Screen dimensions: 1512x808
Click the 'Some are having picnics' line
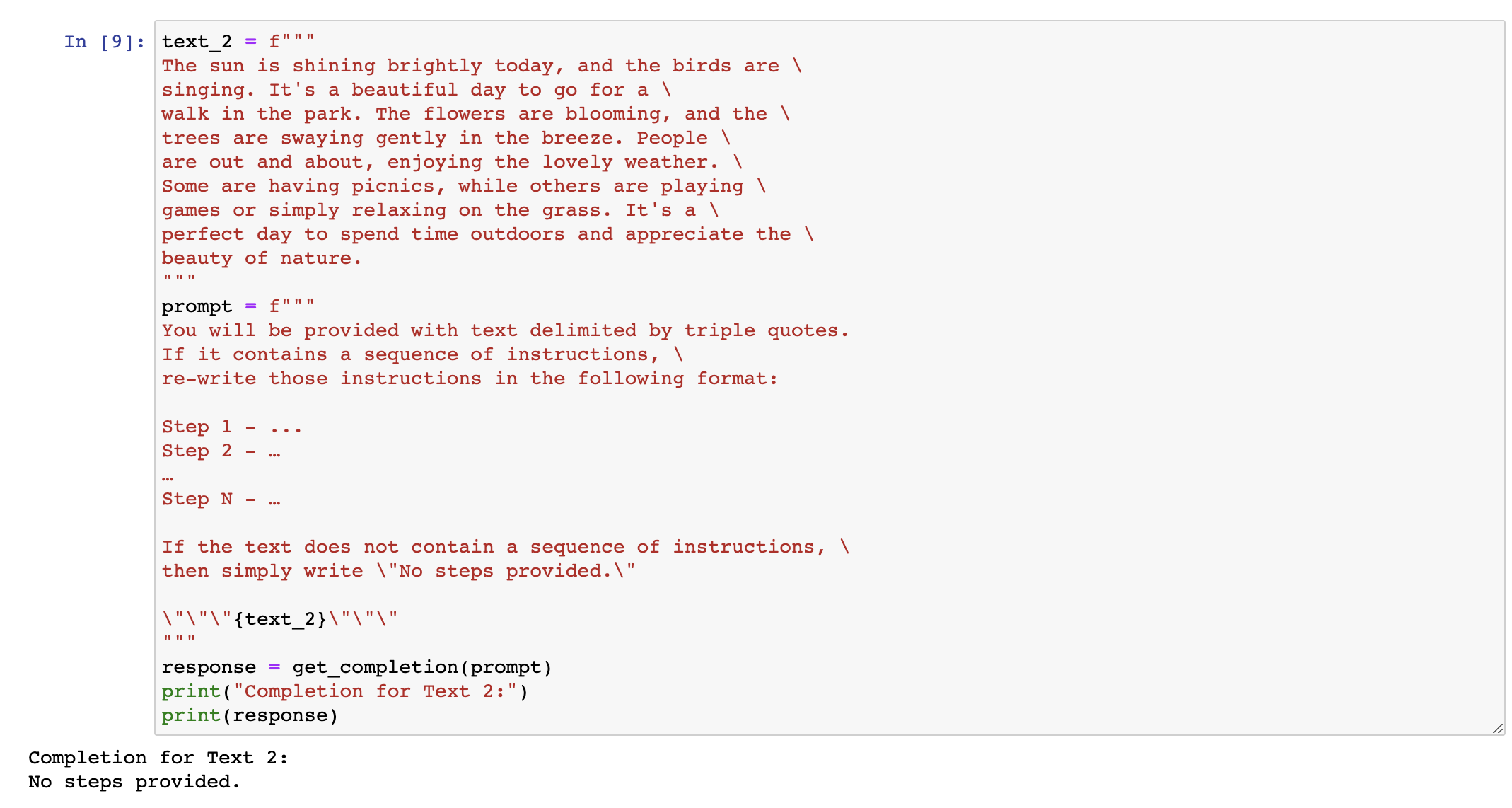pos(464,186)
